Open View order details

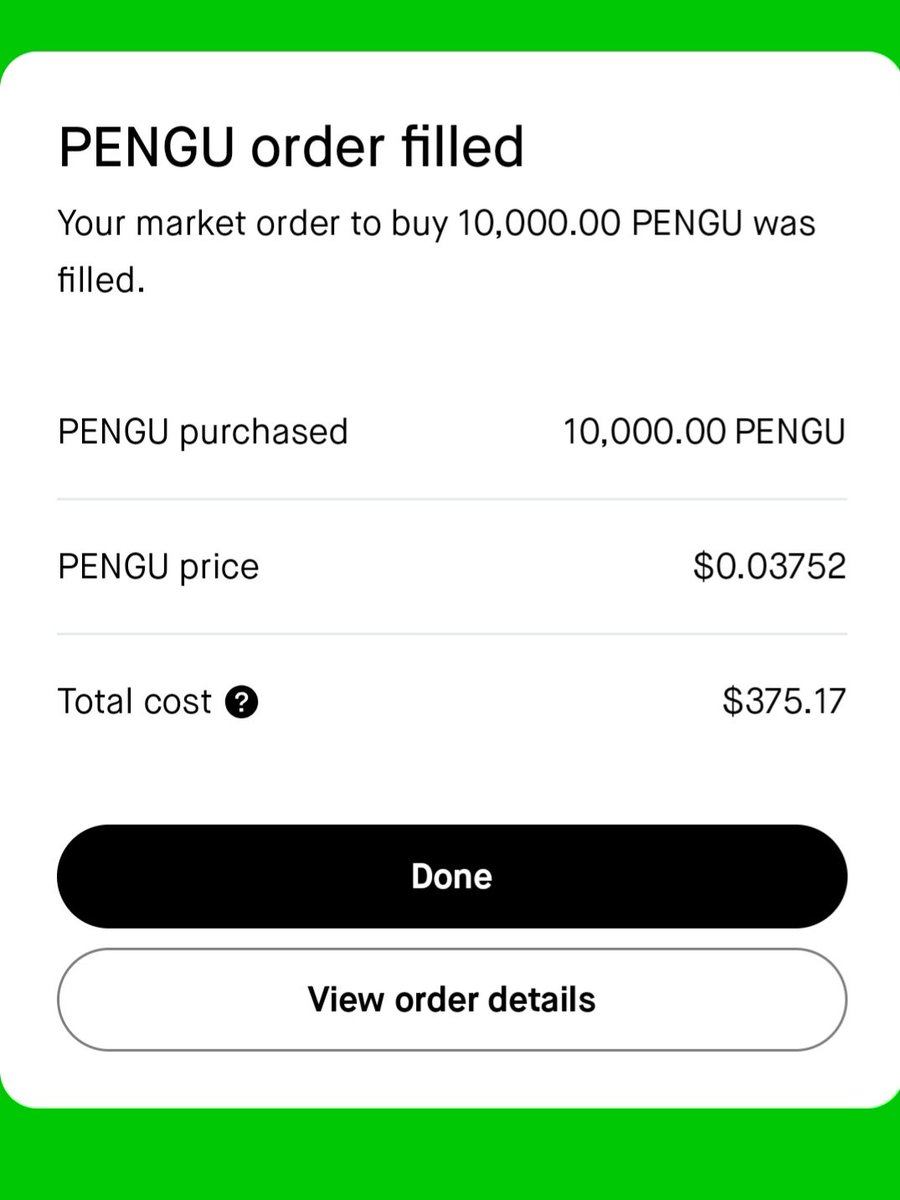(452, 1000)
